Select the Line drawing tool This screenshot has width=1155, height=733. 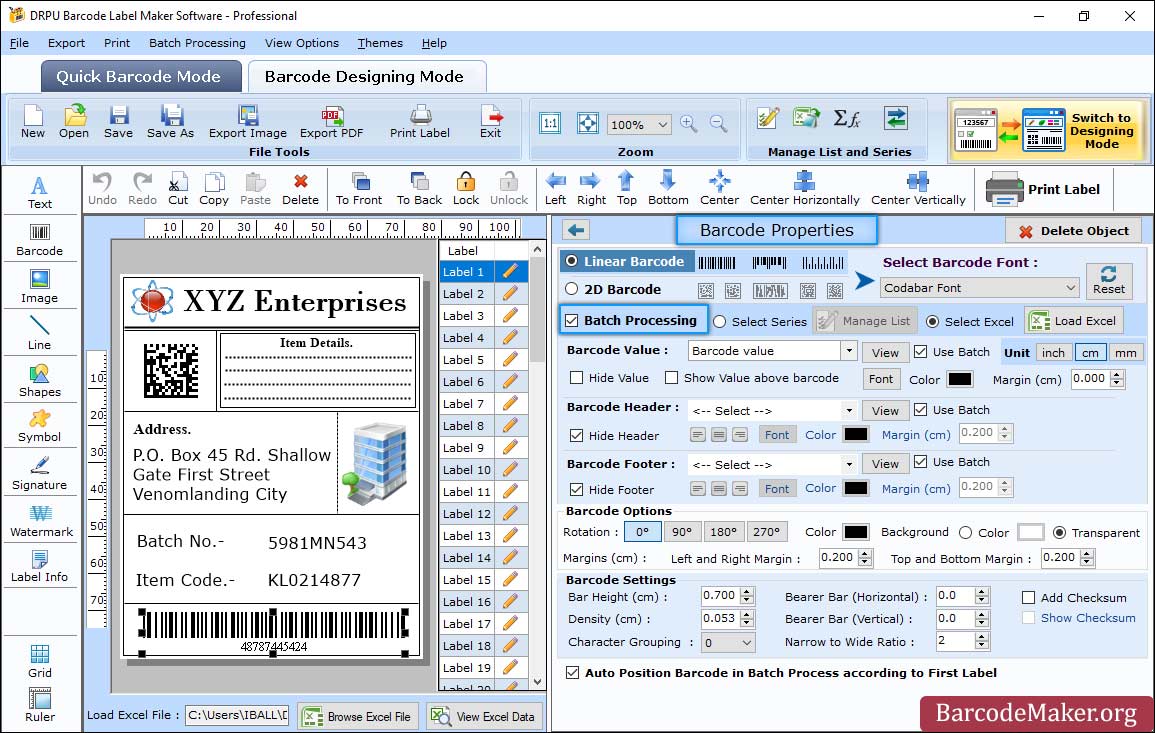click(x=40, y=333)
